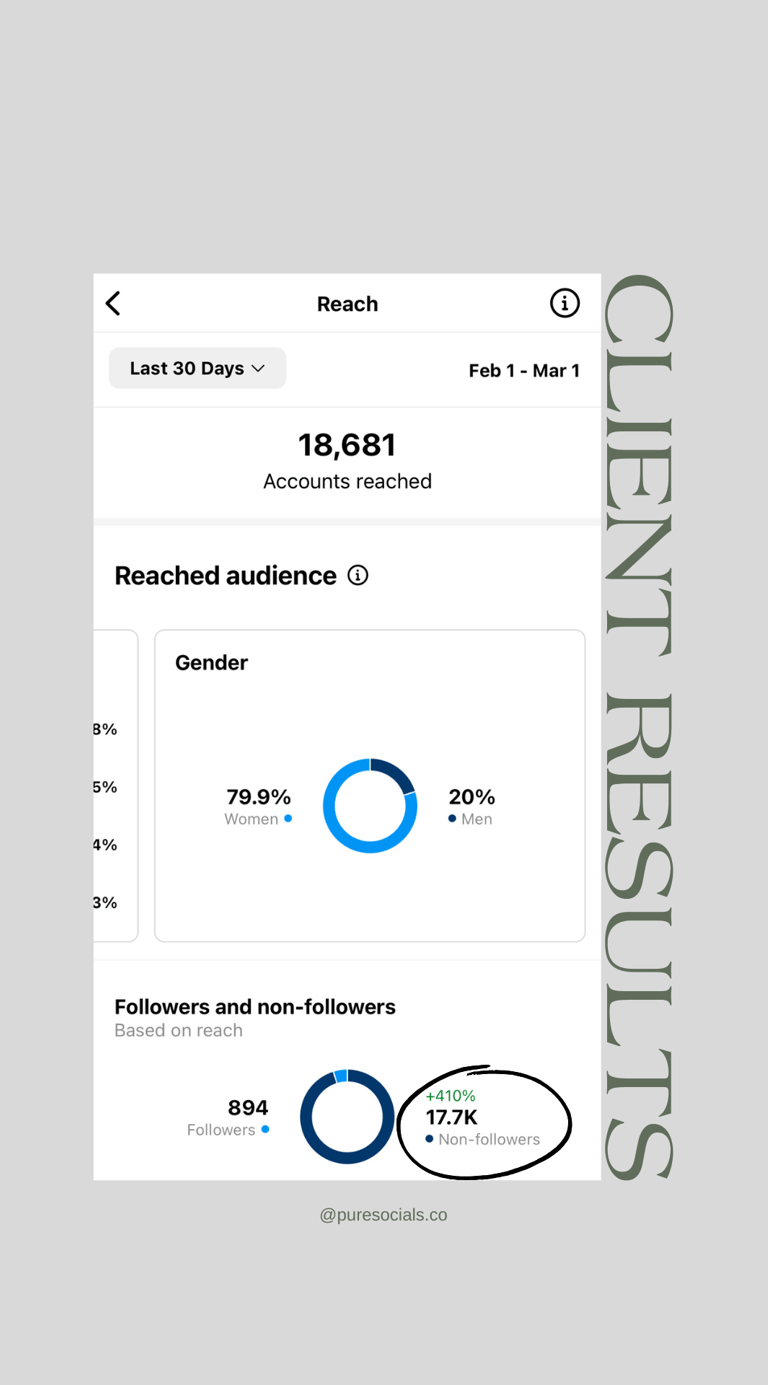Click the Reached audience heading
Screen dimensions: 768x1385
coord(225,575)
